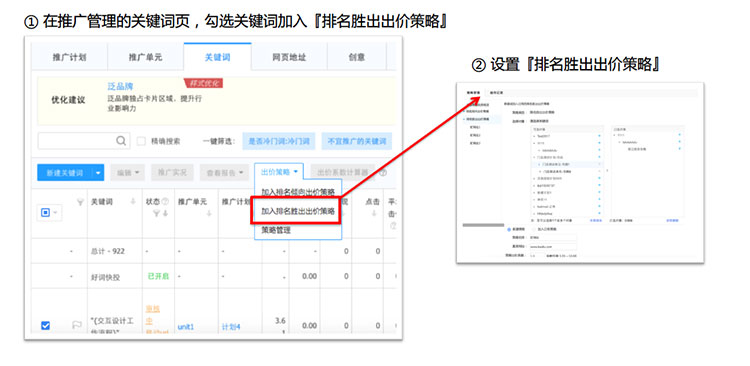The width and height of the screenshot is (750, 366).
Task: Open the 网页地址 tab
Action: click(x=289, y=57)
